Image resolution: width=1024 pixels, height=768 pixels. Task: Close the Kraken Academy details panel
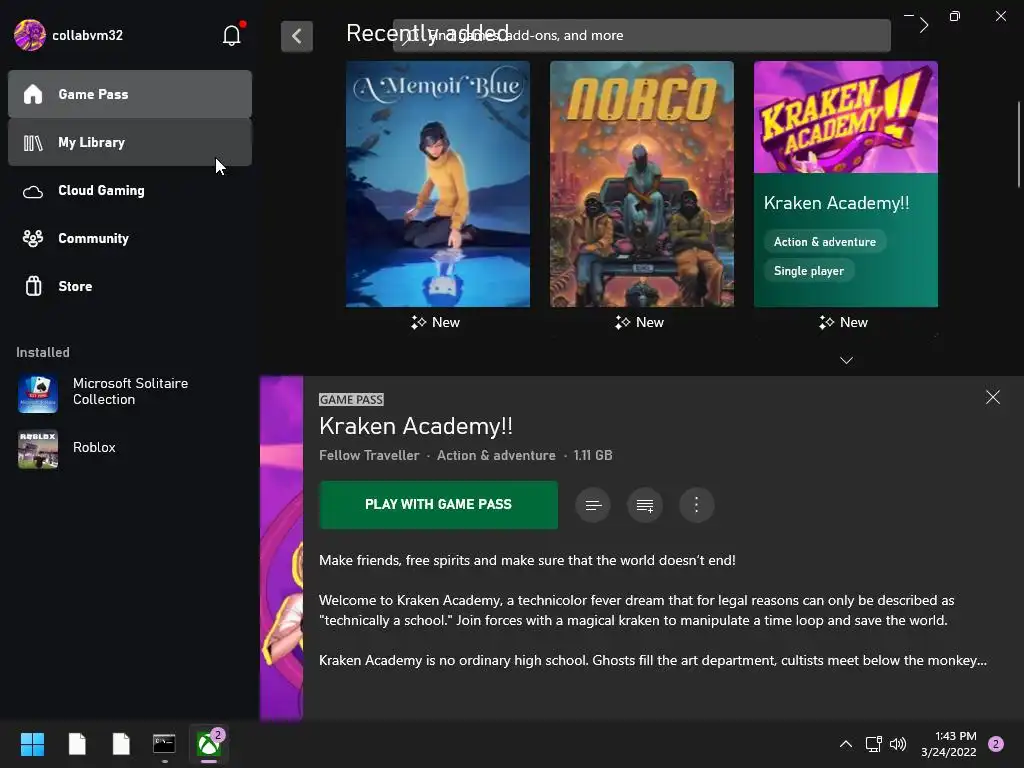click(x=993, y=397)
